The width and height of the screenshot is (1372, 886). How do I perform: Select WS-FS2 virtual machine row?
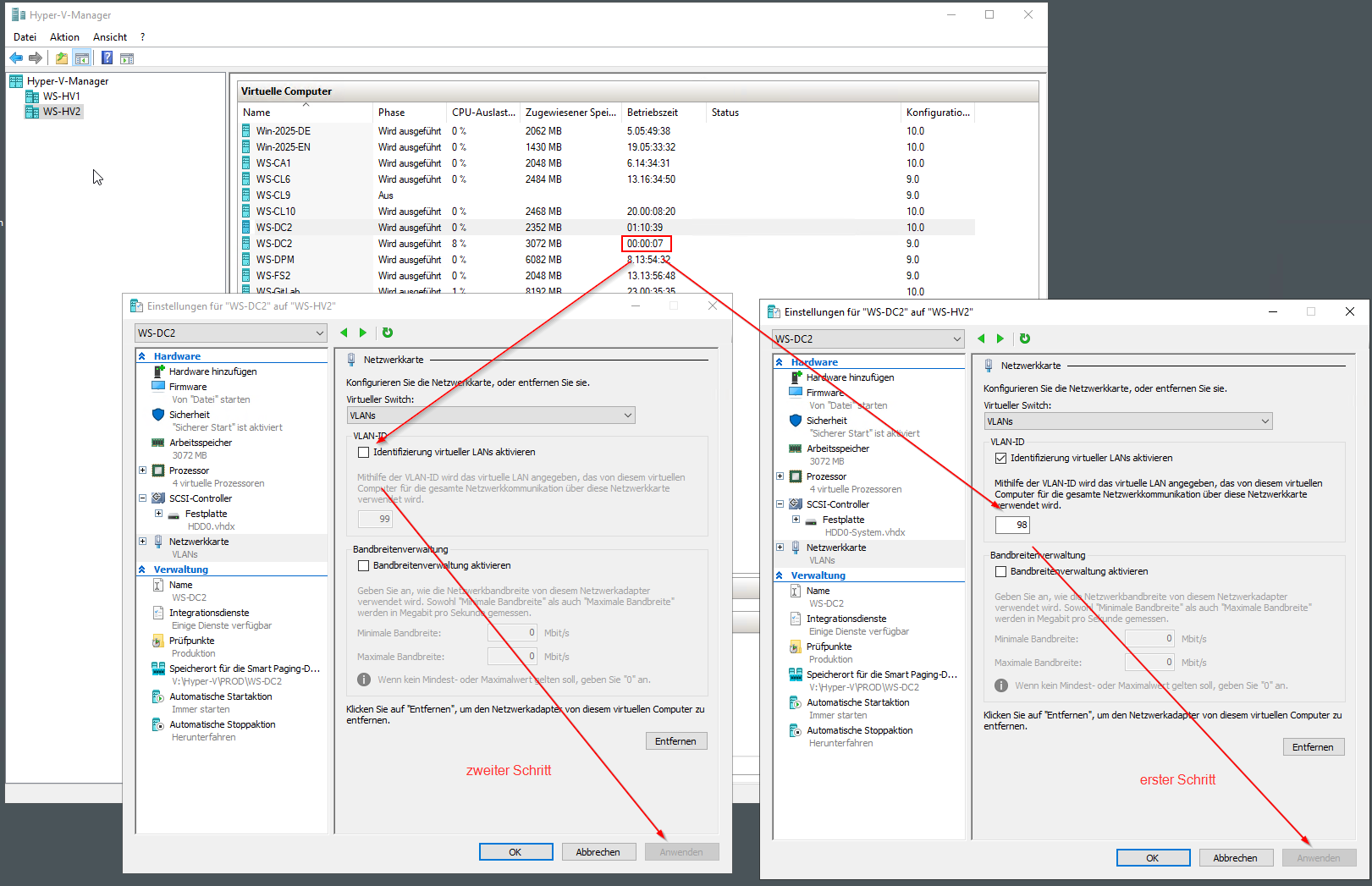[x=607, y=276]
